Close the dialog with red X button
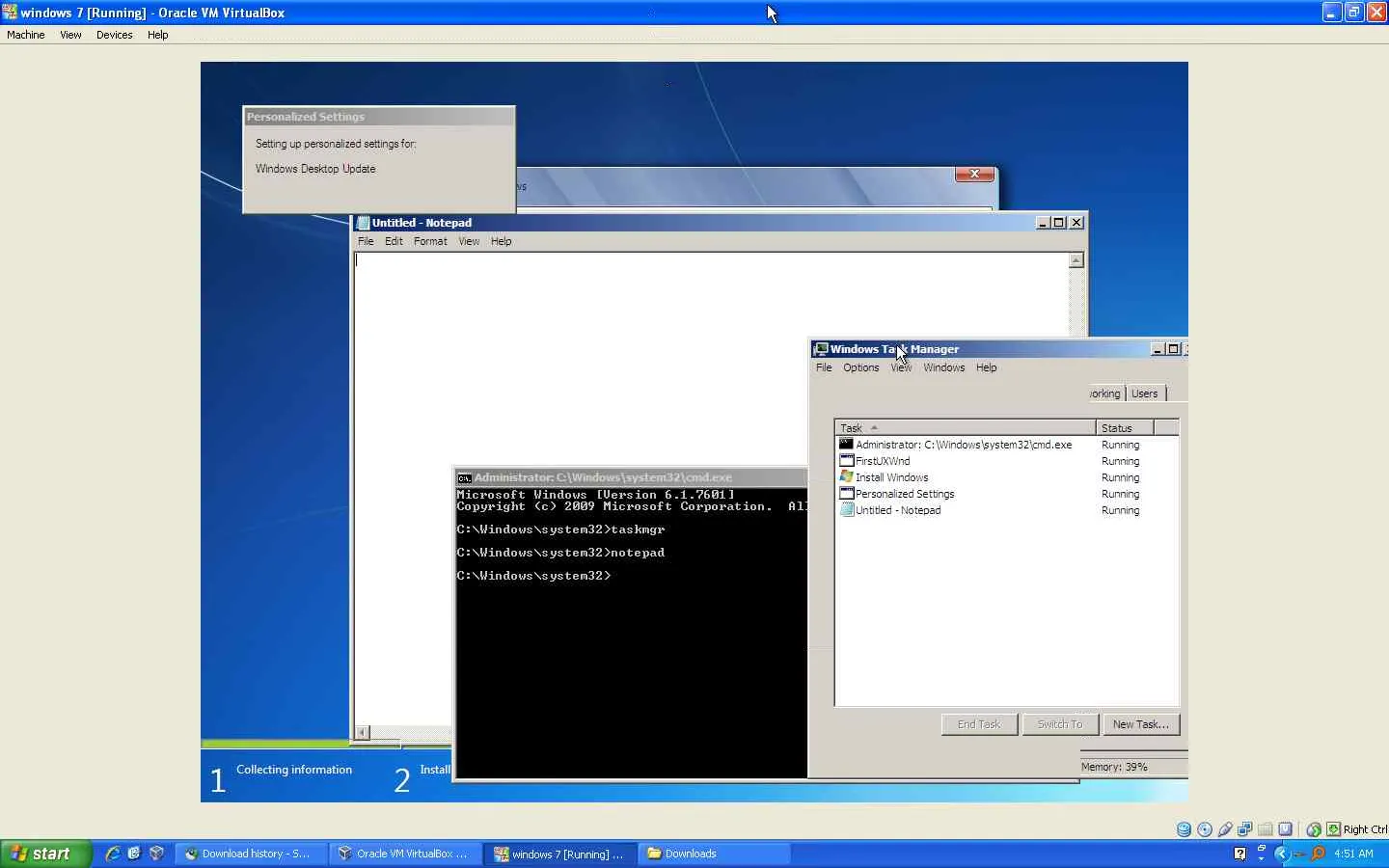 click(974, 174)
